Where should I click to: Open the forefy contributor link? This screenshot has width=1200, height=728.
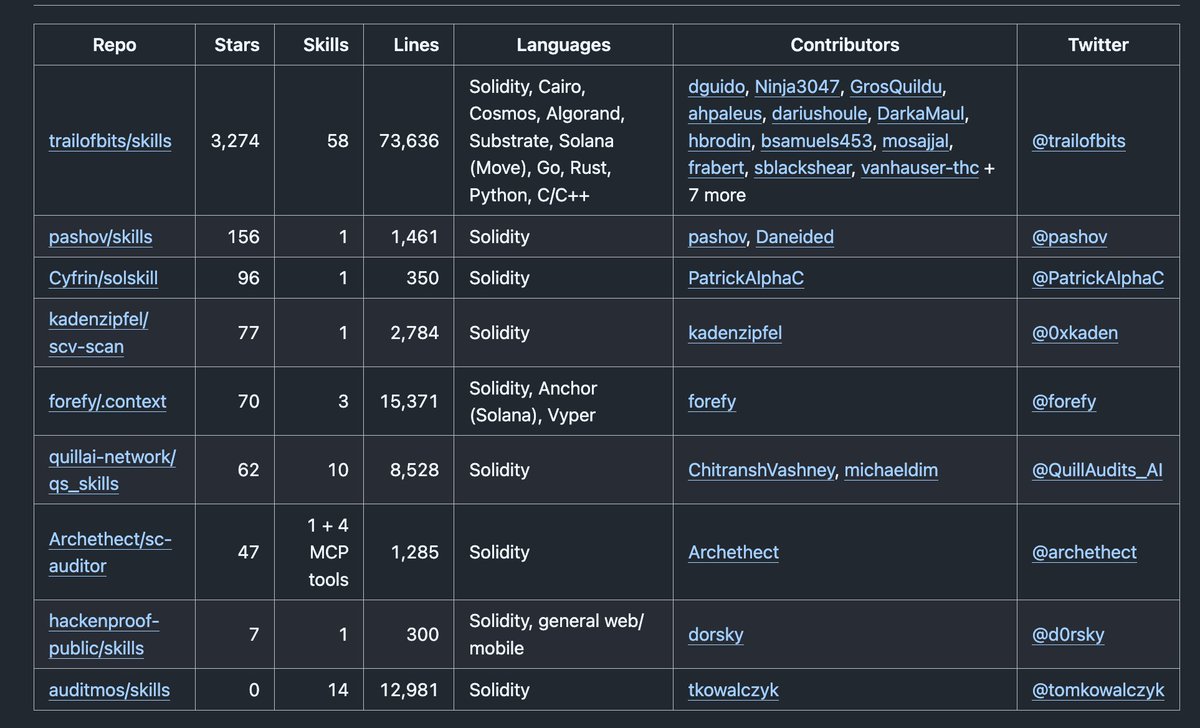click(712, 401)
